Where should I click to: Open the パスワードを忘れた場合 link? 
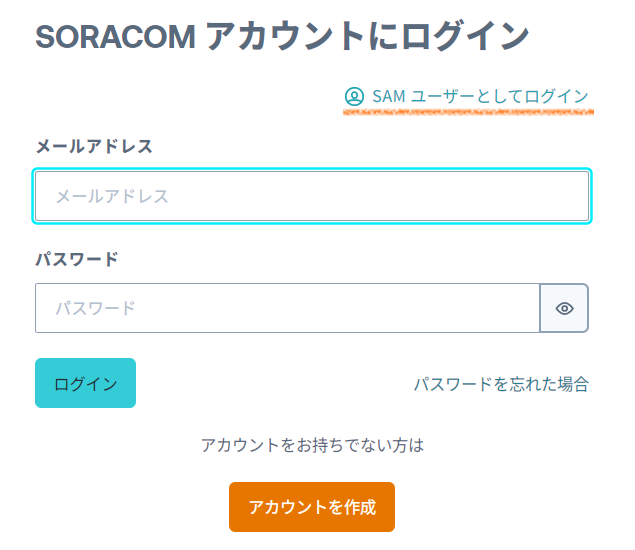tap(501, 384)
